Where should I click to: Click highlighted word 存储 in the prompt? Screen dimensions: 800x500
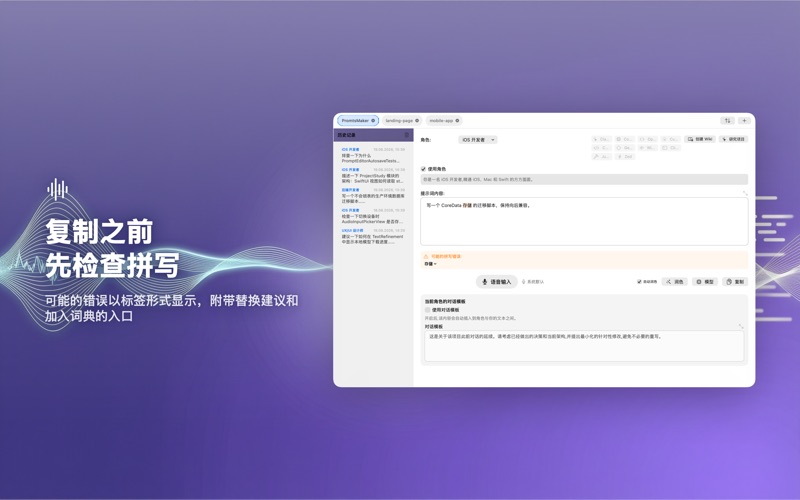point(467,206)
